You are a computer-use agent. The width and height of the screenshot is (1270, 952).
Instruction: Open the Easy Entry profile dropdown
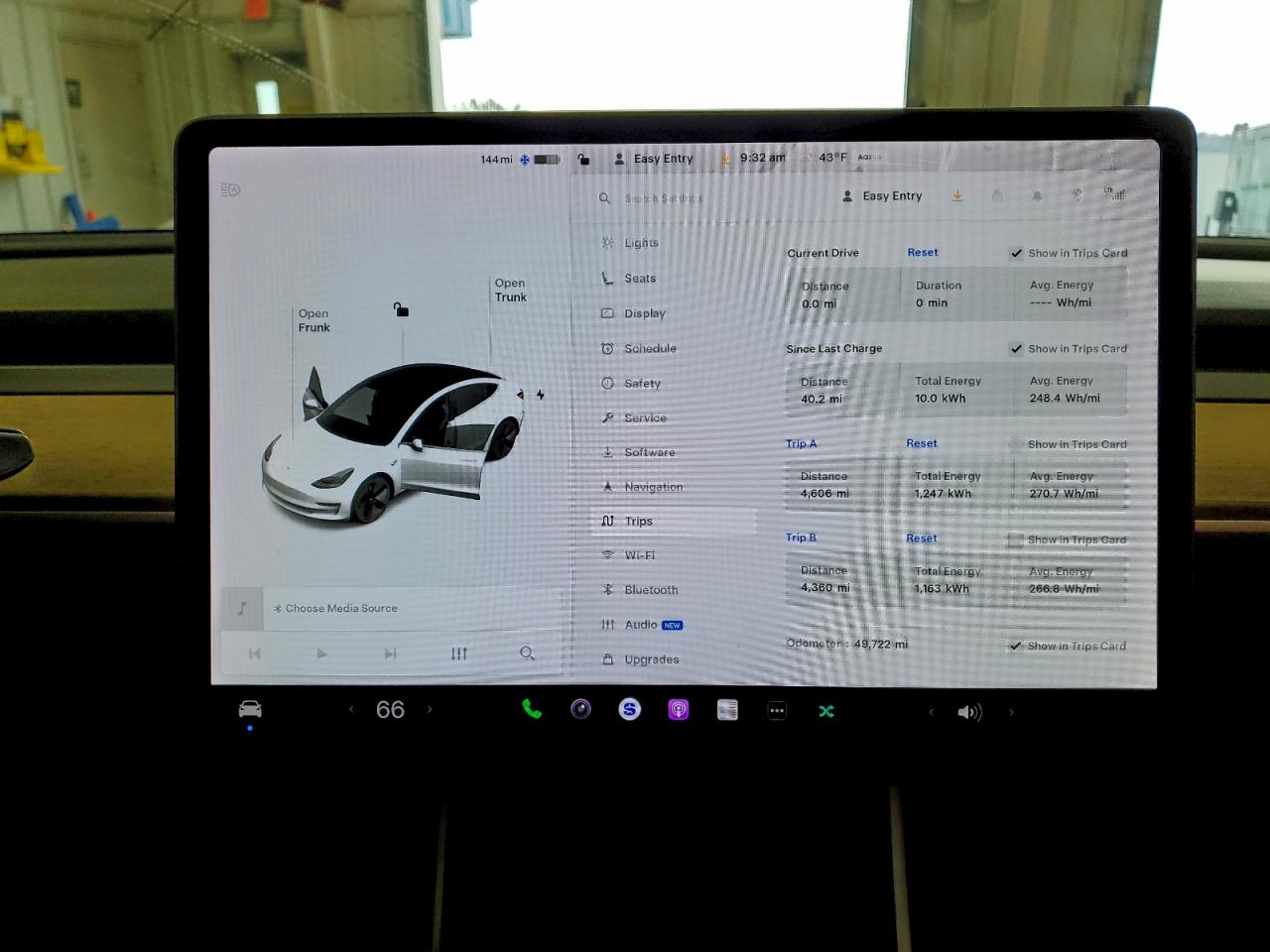tap(882, 196)
